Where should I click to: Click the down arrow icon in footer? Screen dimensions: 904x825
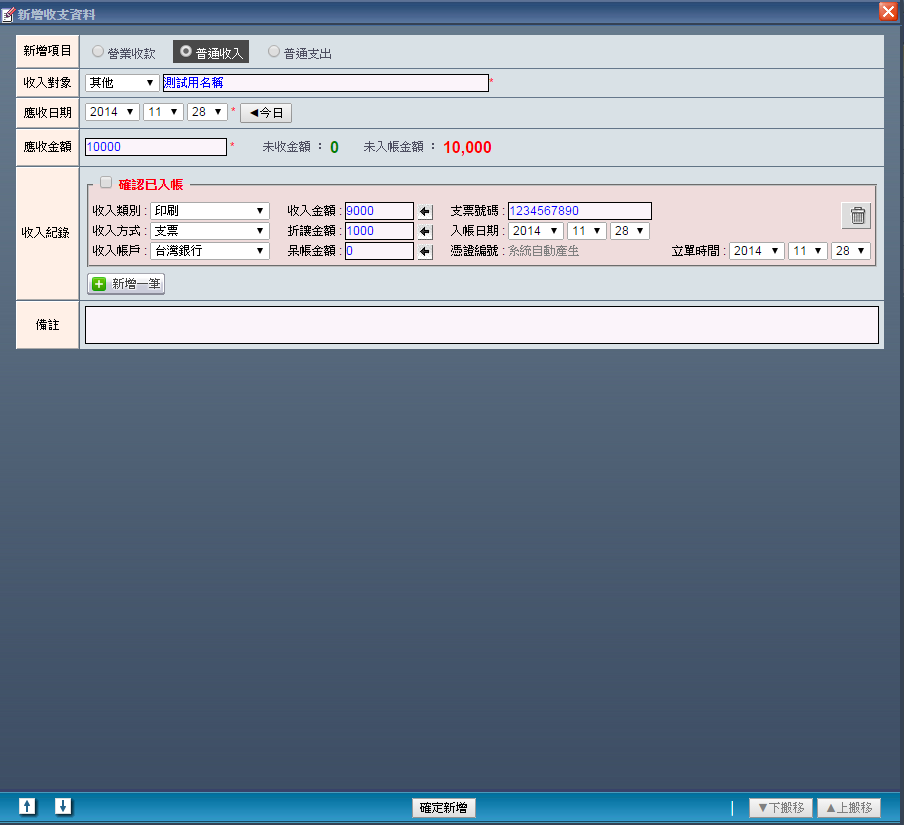point(63,806)
